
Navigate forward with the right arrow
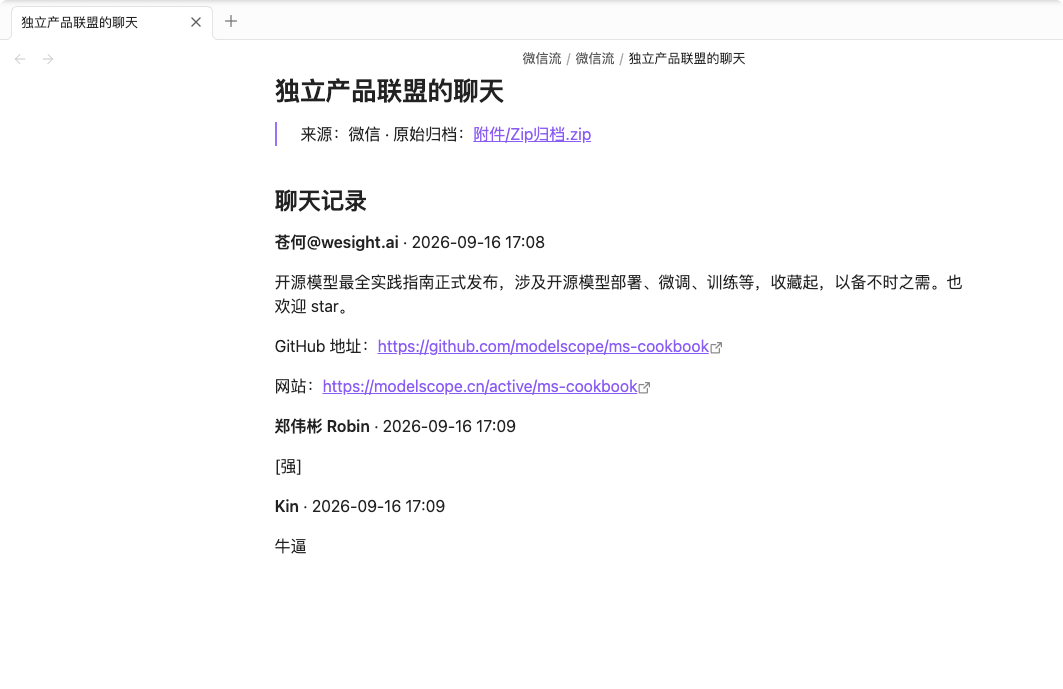(48, 59)
